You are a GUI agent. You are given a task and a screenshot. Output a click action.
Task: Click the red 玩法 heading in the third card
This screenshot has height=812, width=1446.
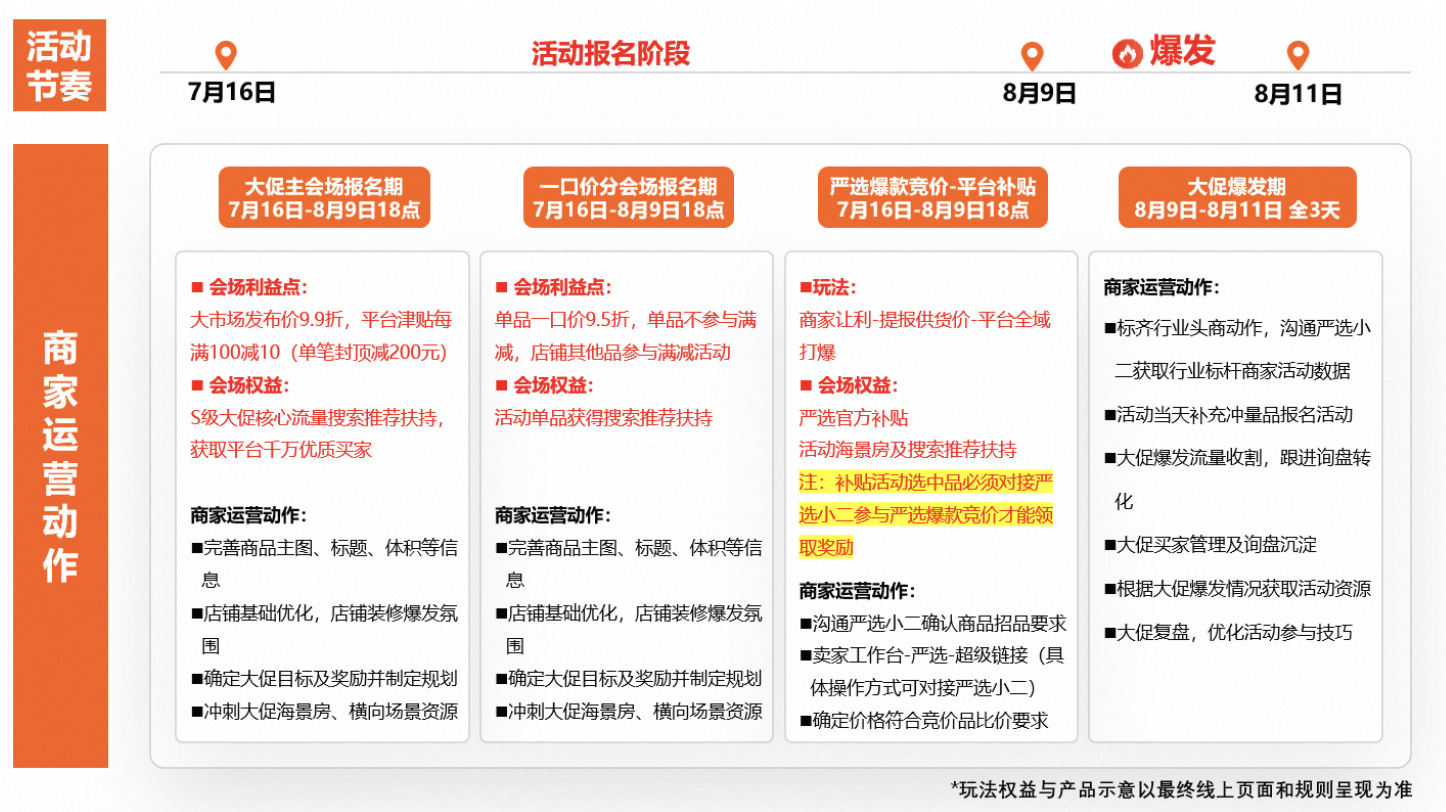click(x=827, y=288)
